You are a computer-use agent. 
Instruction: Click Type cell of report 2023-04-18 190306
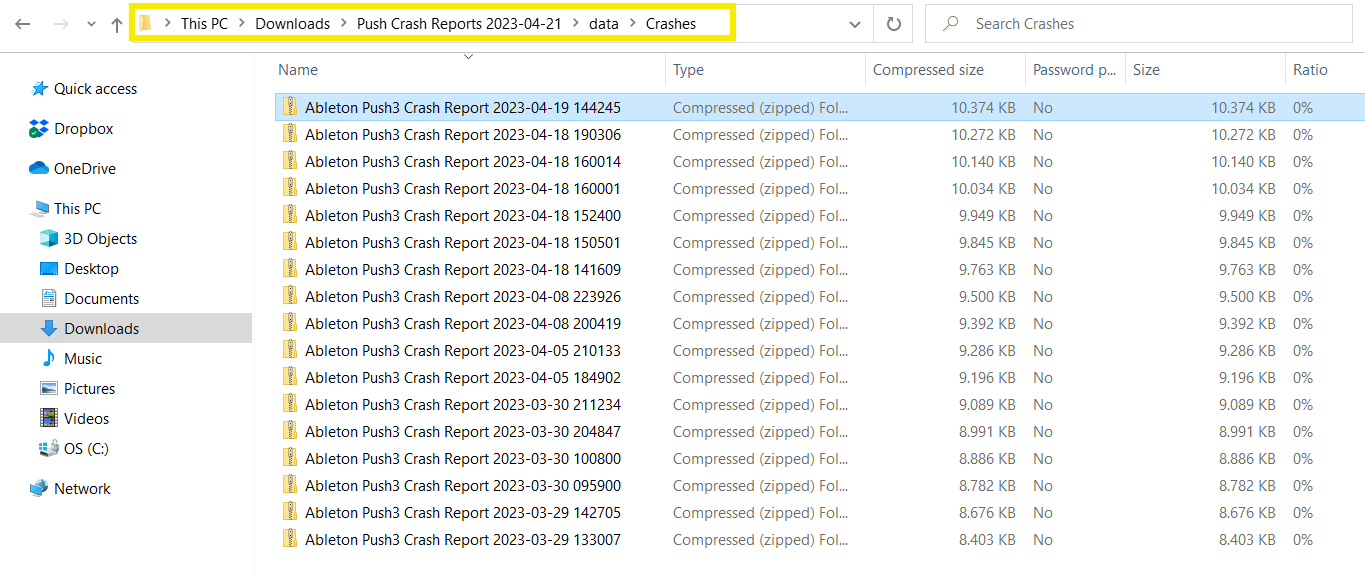[761, 134]
